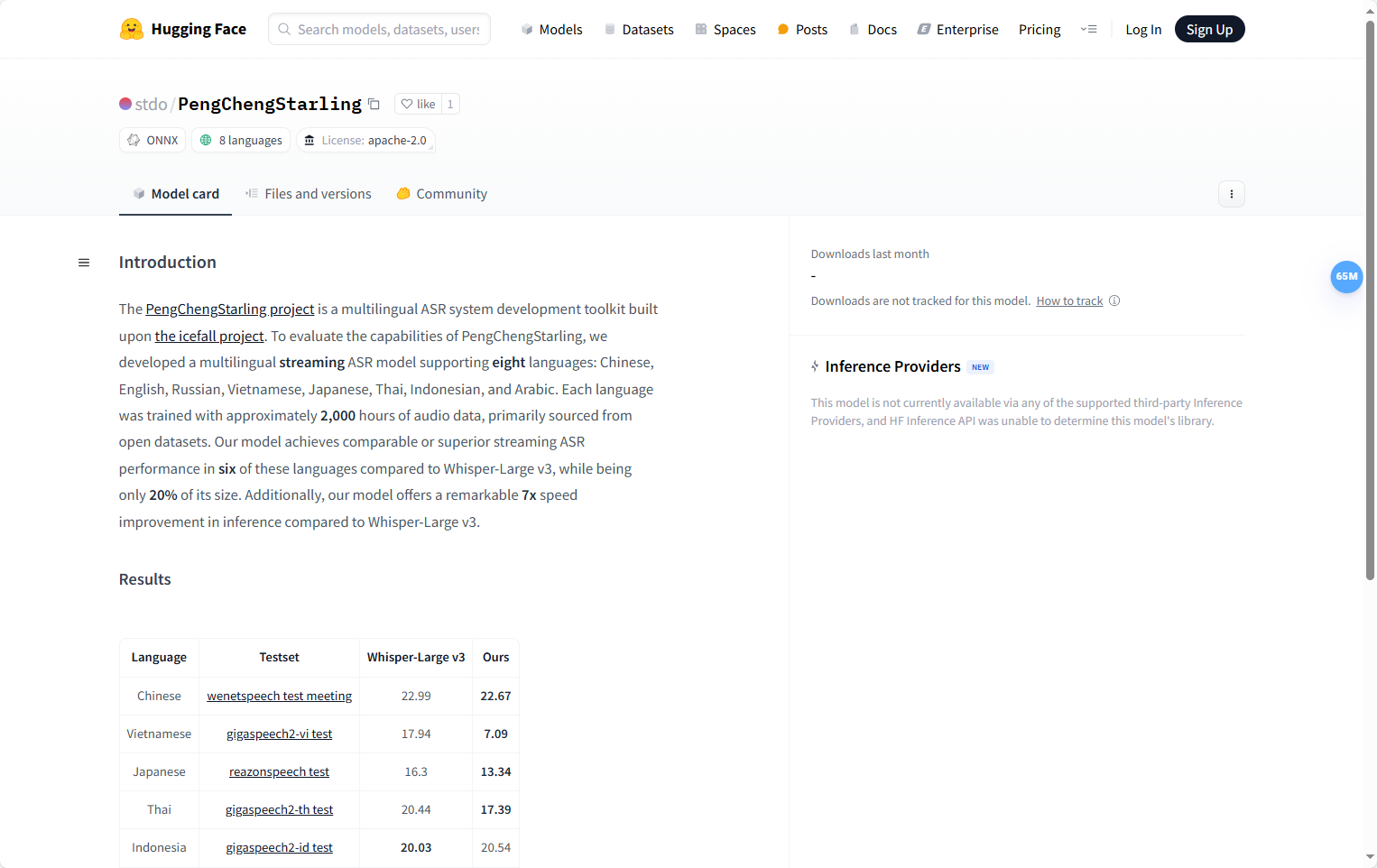Follow the icefall project link

[x=209, y=336]
